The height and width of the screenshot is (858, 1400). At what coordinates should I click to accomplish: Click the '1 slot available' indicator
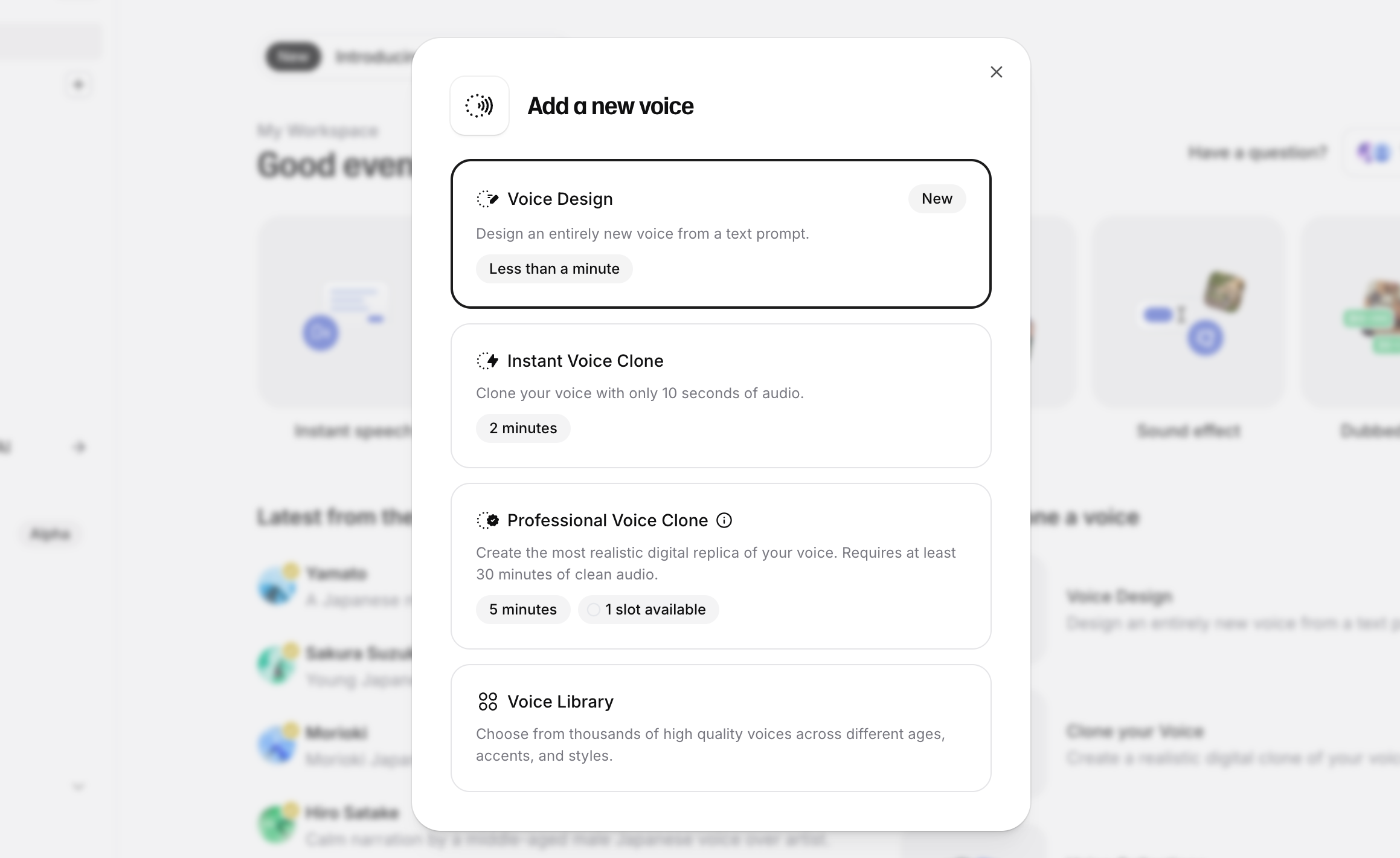point(648,610)
